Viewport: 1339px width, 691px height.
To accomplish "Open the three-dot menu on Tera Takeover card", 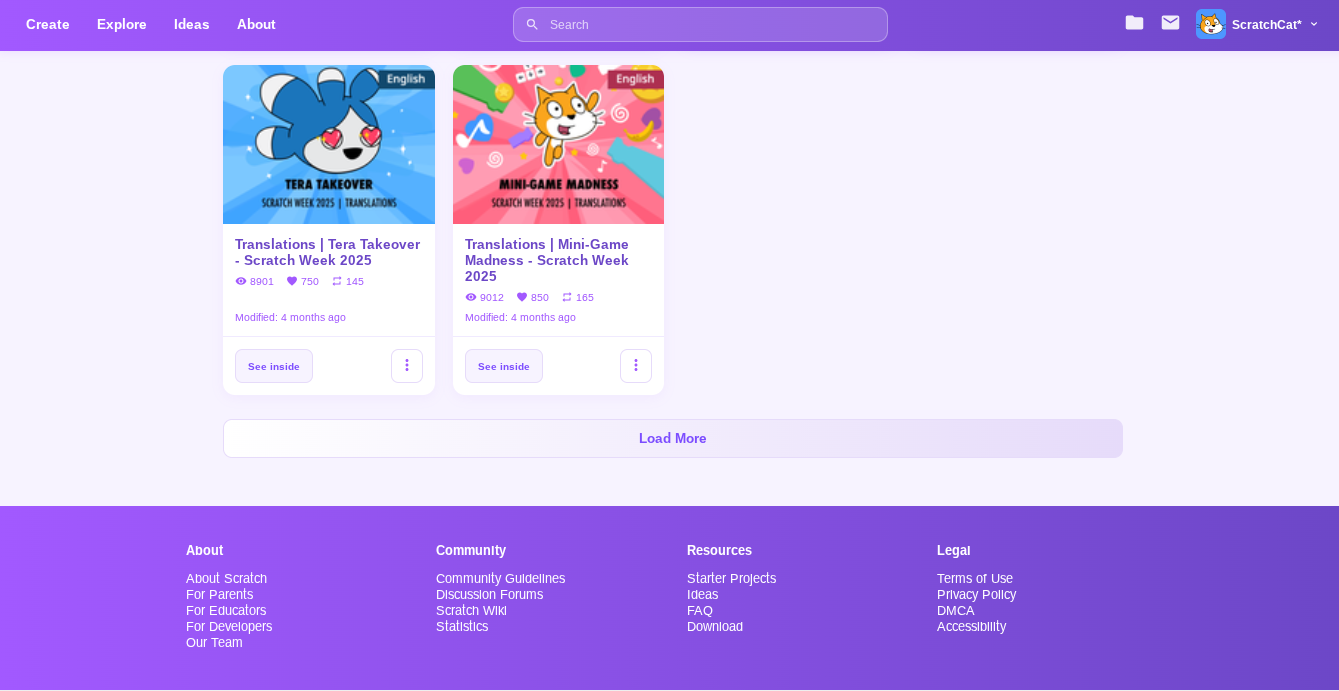I will (406, 366).
